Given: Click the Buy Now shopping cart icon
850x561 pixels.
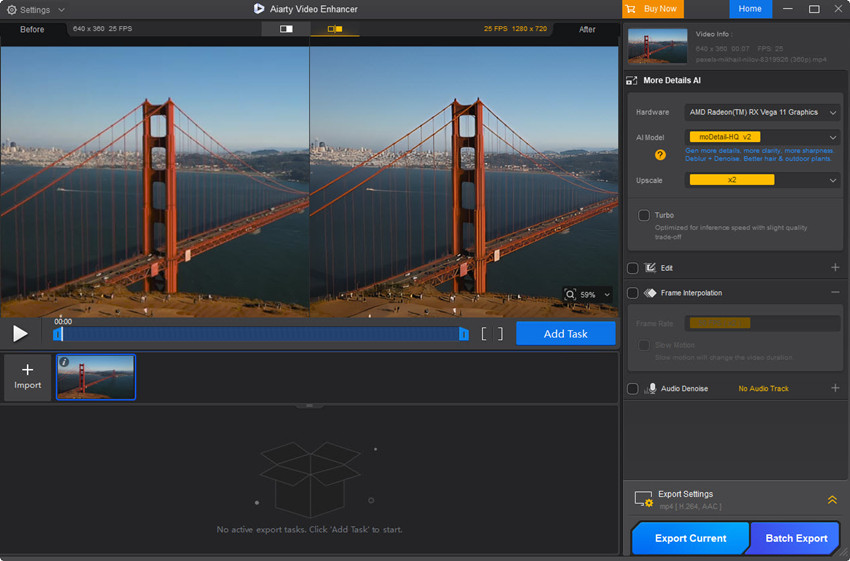Looking at the screenshot, I should [630, 9].
